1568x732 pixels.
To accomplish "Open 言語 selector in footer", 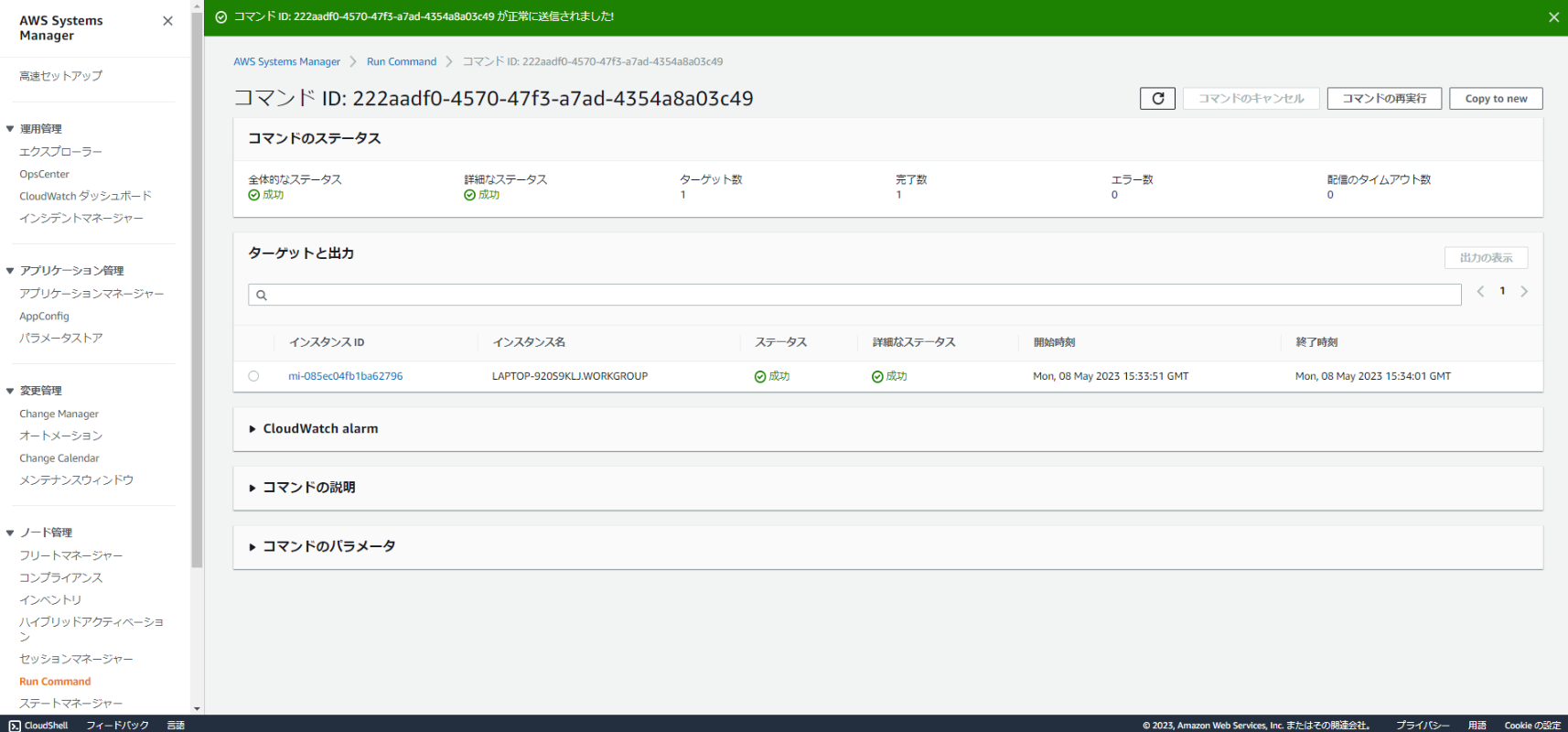I will [x=176, y=725].
